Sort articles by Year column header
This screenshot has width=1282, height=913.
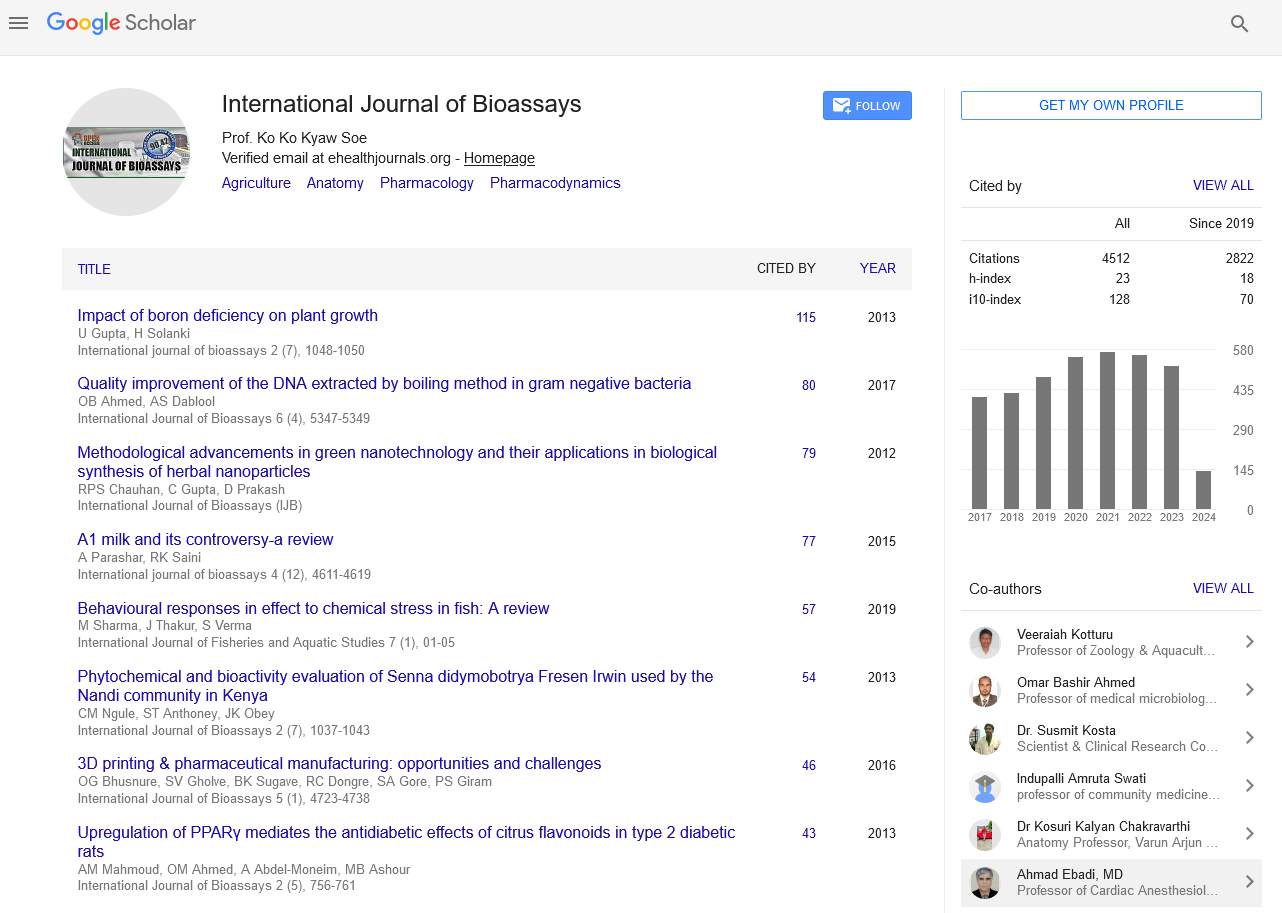(878, 268)
